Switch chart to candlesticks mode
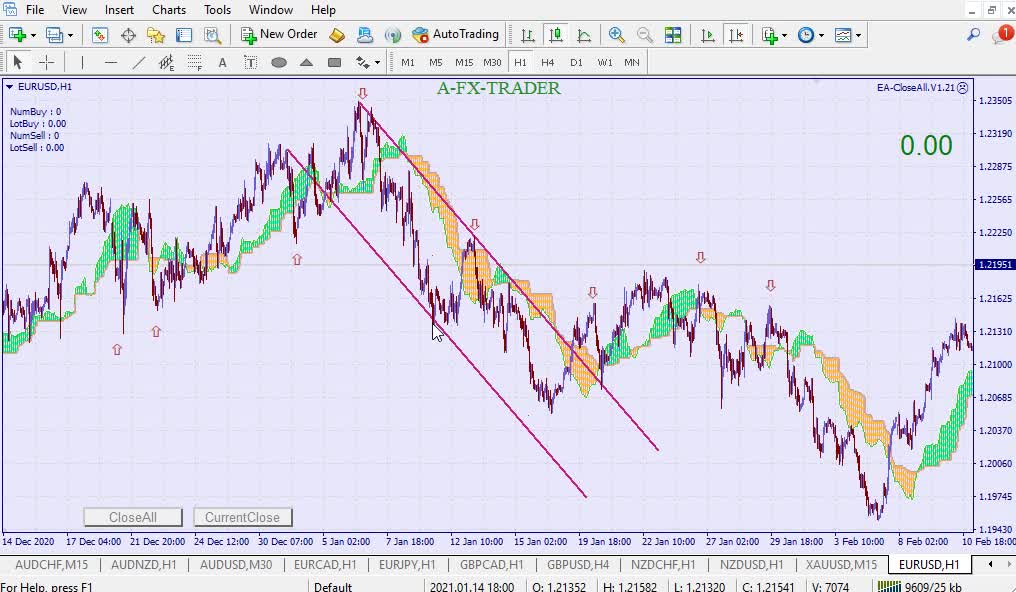 (556, 35)
